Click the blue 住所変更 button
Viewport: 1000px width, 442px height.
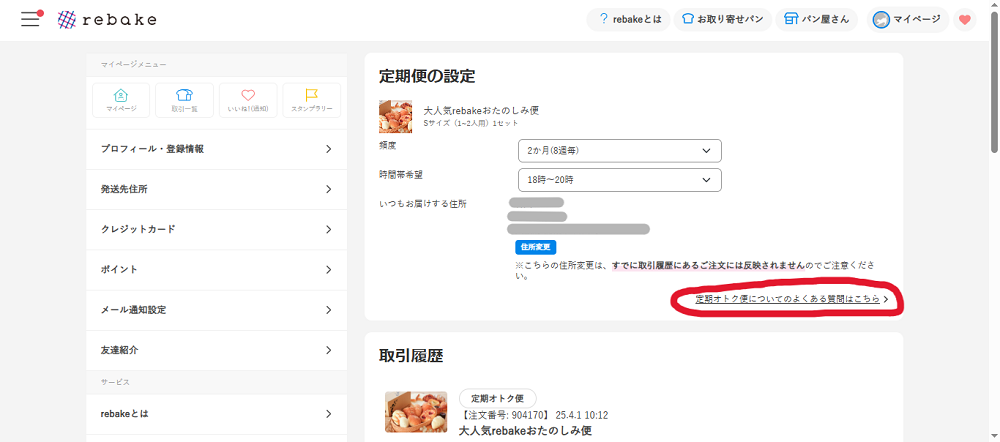click(x=536, y=247)
